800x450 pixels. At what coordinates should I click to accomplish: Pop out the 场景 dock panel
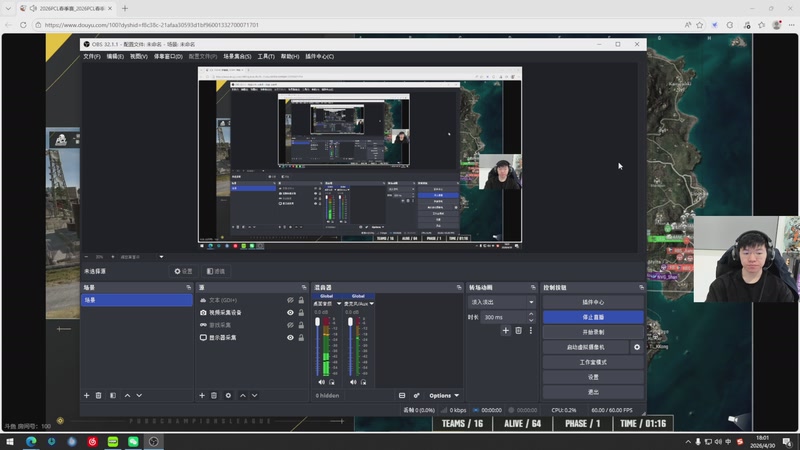pyautogui.click(x=189, y=288)
